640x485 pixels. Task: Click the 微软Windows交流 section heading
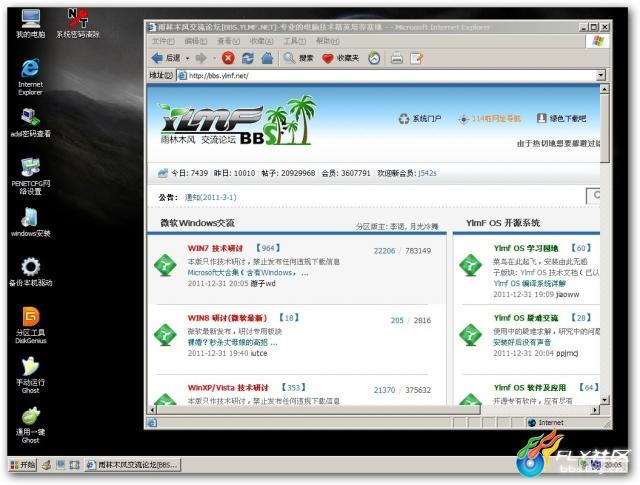point(197,223)
